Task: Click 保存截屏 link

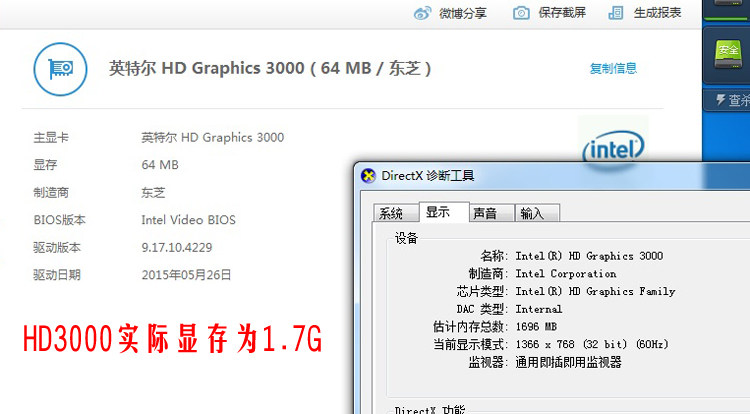Action: (562, 13)
